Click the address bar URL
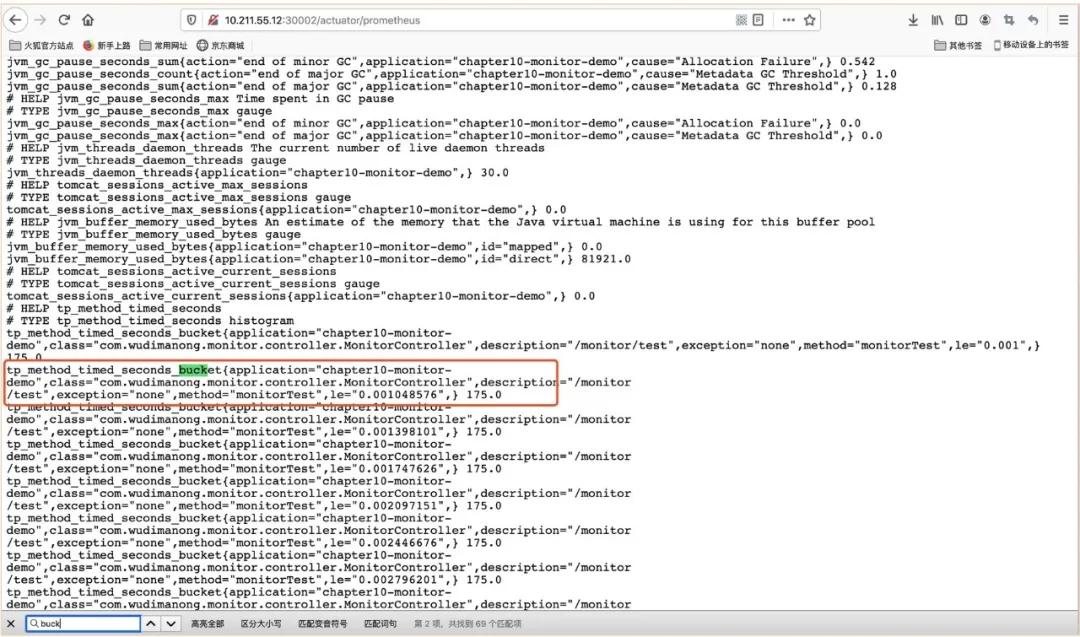The image size is (1080, 637). [x=322, y=20]
